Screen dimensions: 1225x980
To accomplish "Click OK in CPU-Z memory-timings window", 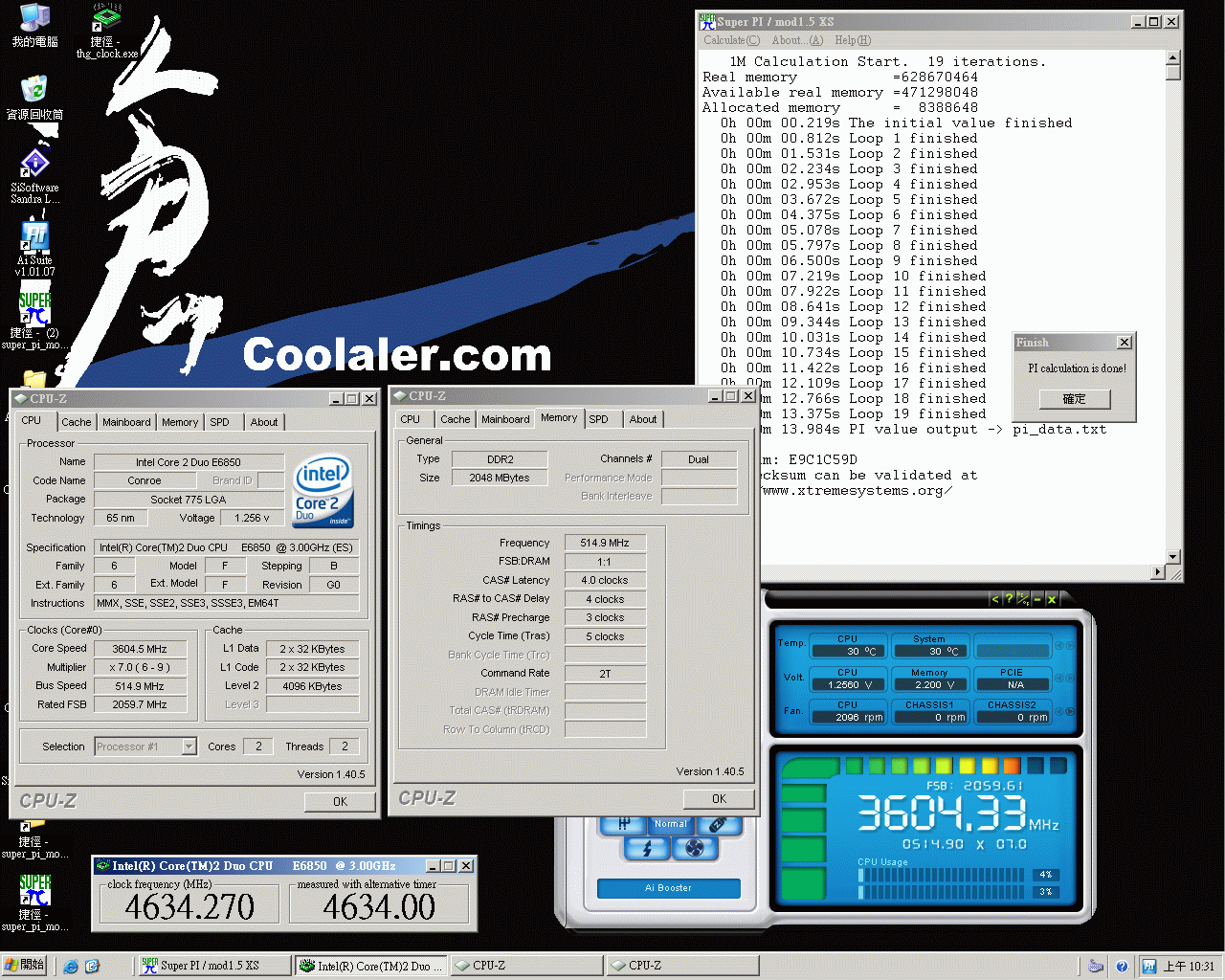I will pos(719,799).
